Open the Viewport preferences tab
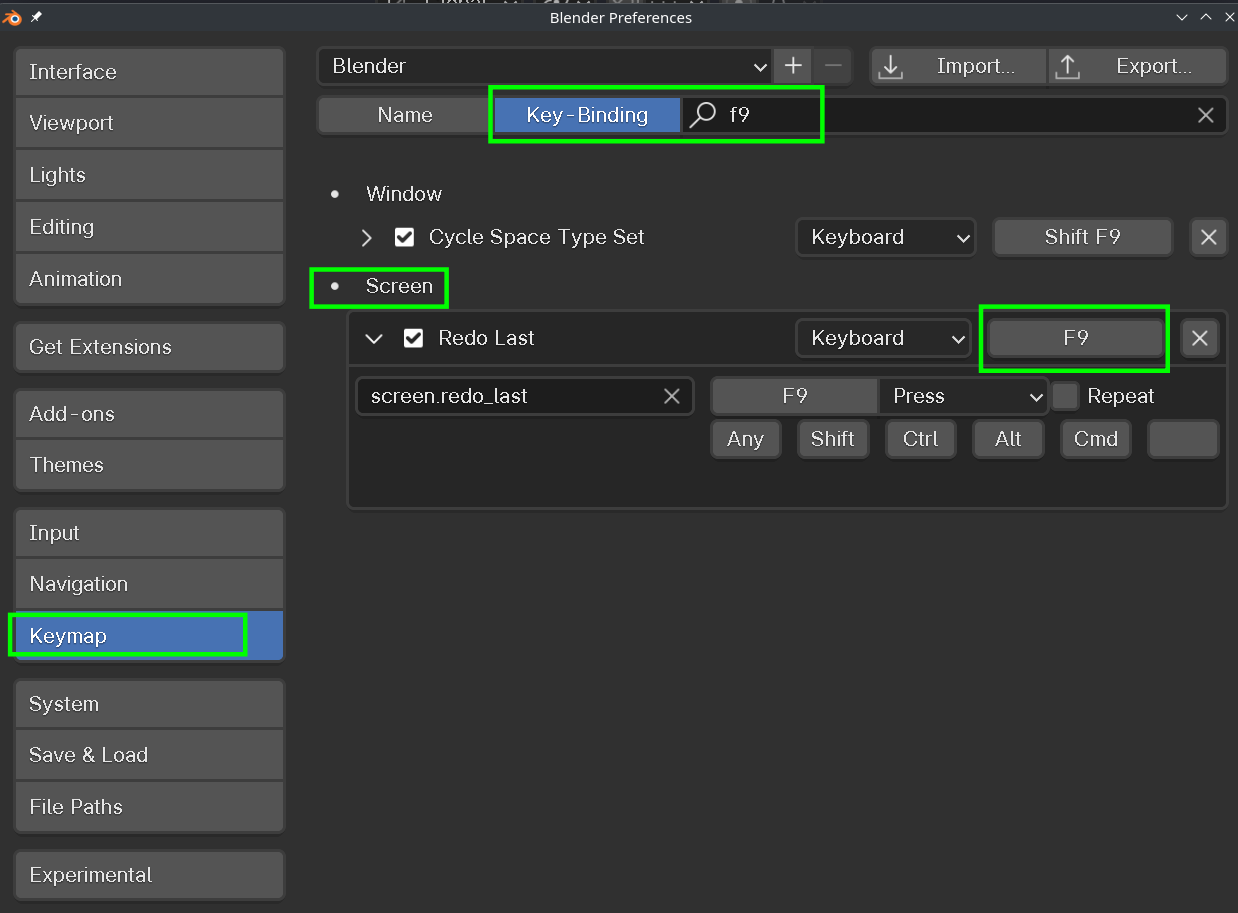 pos(149,123)
